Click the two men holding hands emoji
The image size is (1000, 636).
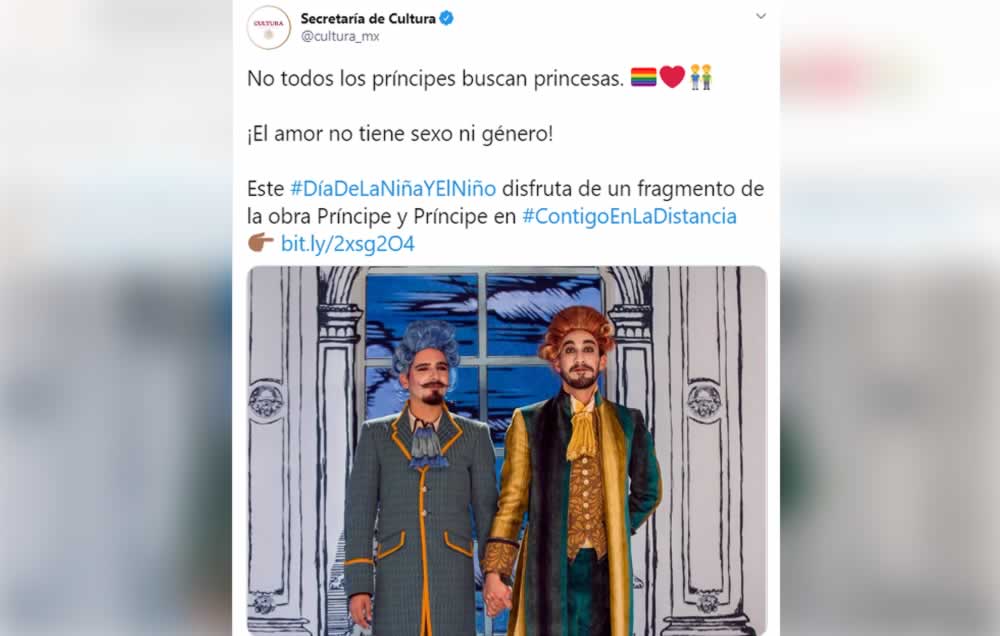(x=701, y=77)
